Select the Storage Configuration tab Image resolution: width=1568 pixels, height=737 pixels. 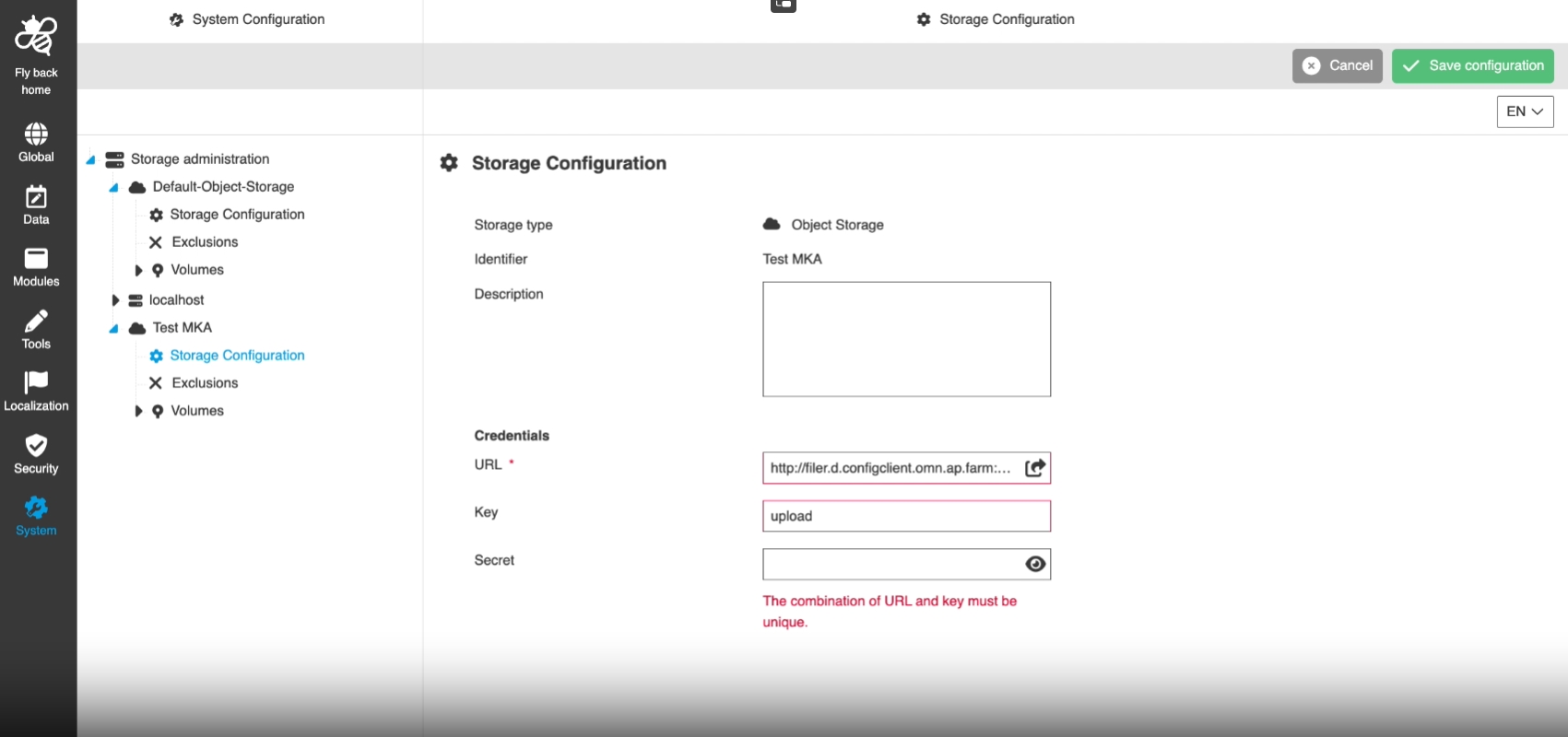996,19
